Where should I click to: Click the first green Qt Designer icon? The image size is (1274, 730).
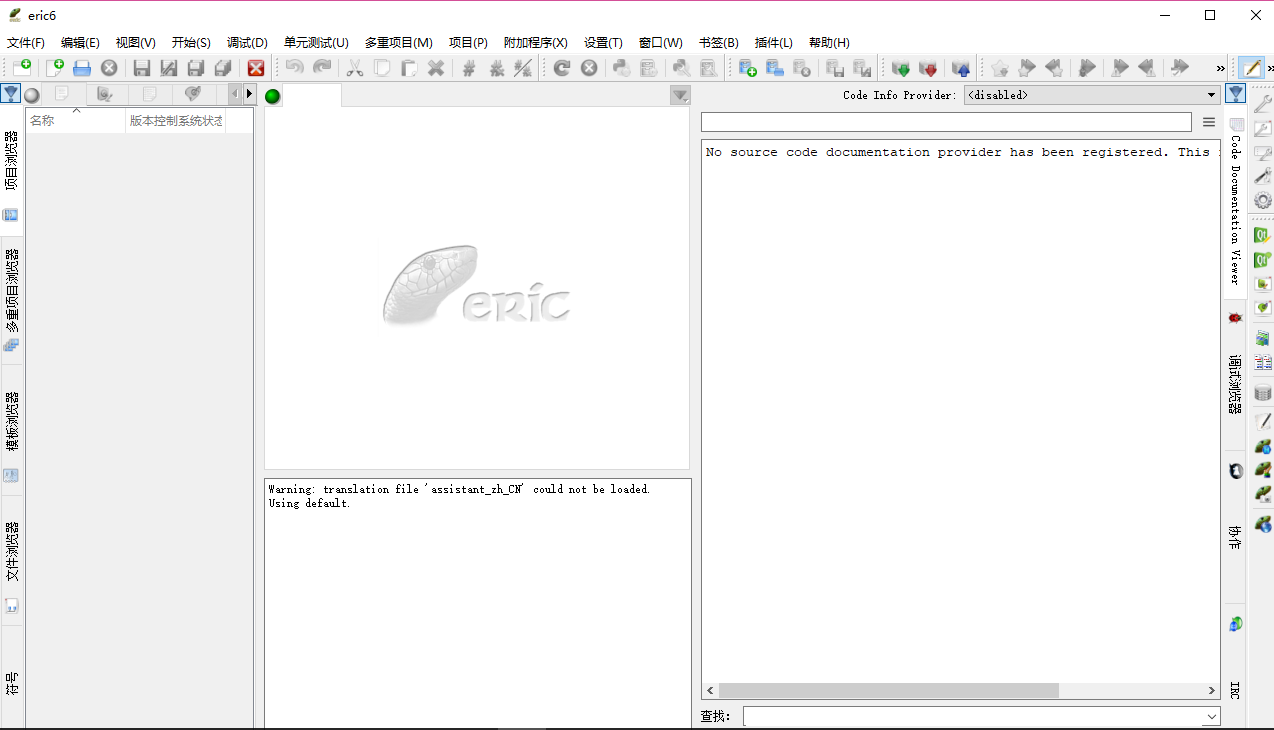[x=1263, y=235]
